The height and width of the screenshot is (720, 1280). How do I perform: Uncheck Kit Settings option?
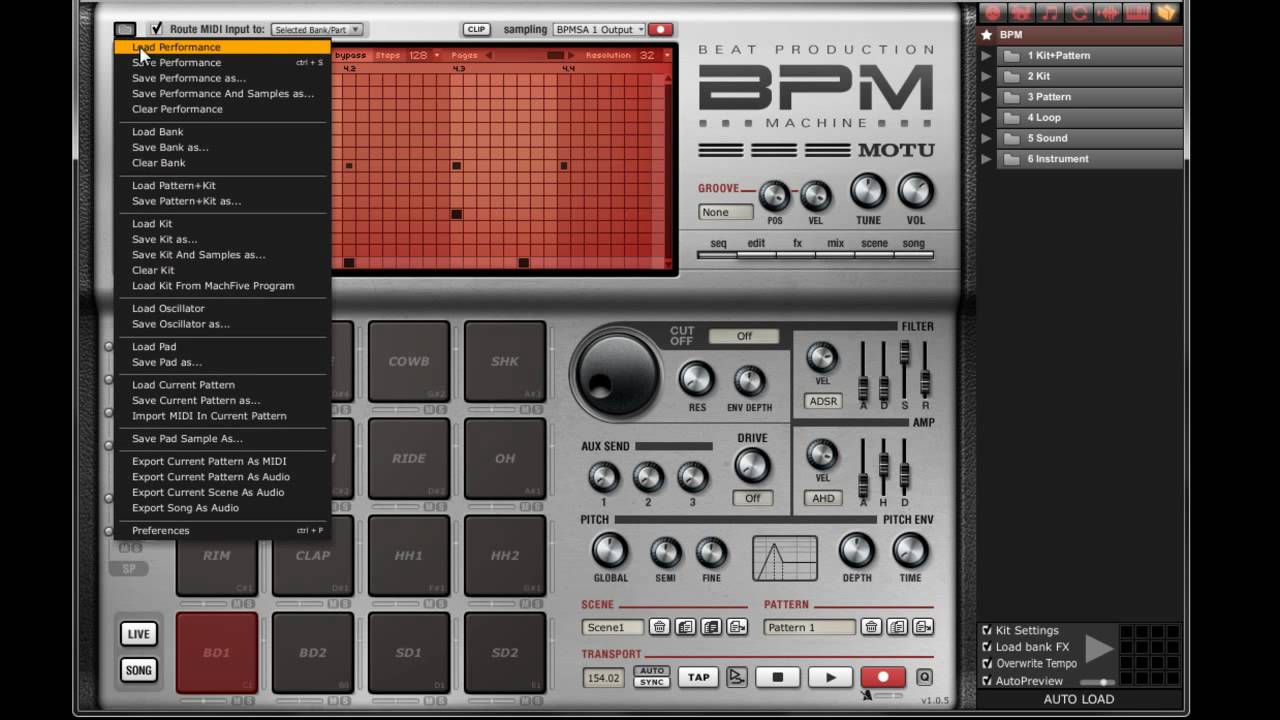[987, 630]
